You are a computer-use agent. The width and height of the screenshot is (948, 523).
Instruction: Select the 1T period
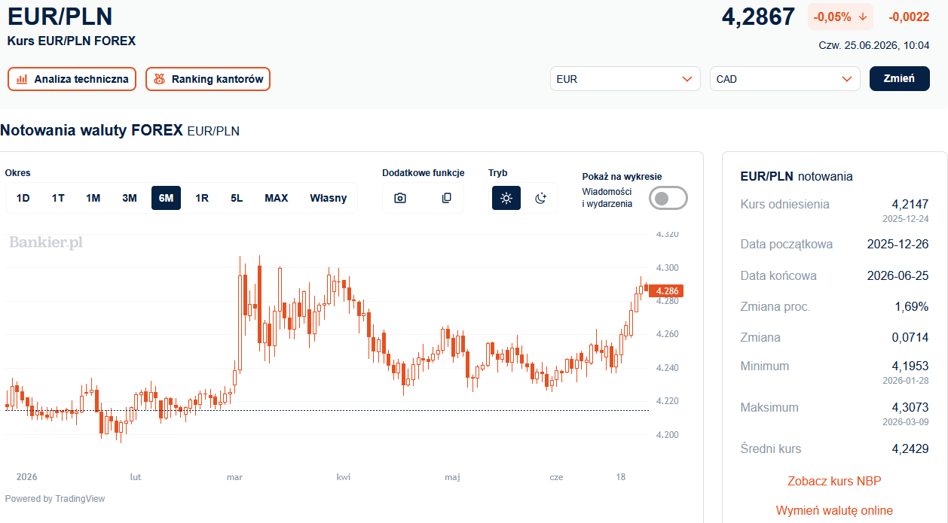tap(58, 198)
